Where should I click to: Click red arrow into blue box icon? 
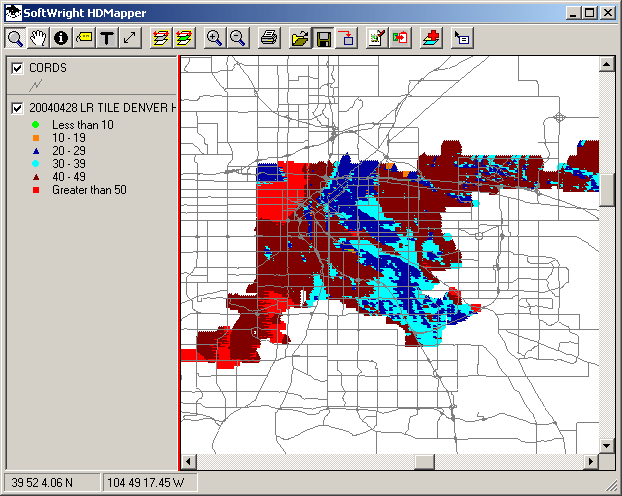pos(347,38)
